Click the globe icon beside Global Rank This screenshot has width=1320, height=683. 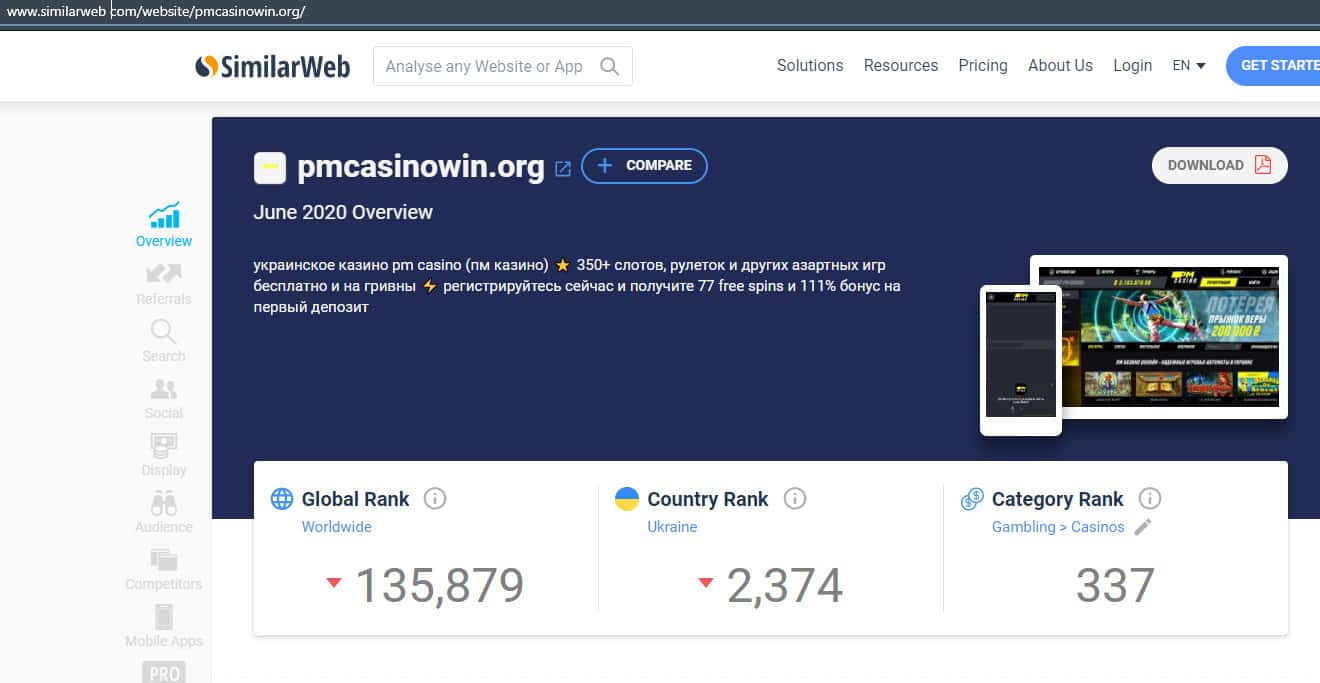[x=282, y=498]
